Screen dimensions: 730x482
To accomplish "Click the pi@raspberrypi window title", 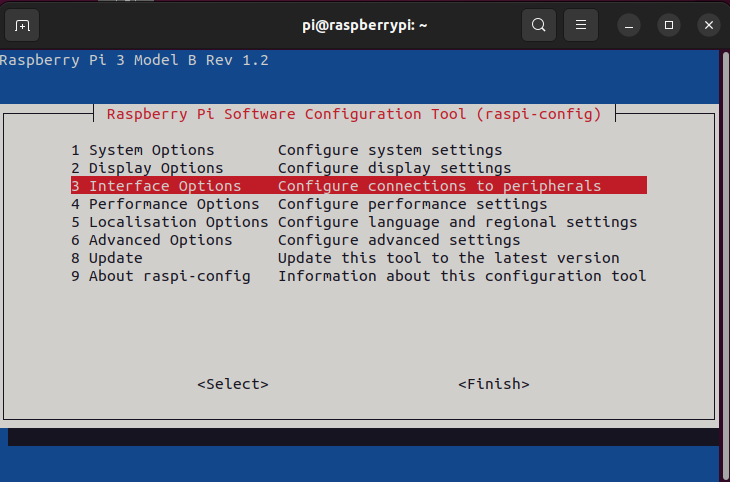I will (365, 25).
